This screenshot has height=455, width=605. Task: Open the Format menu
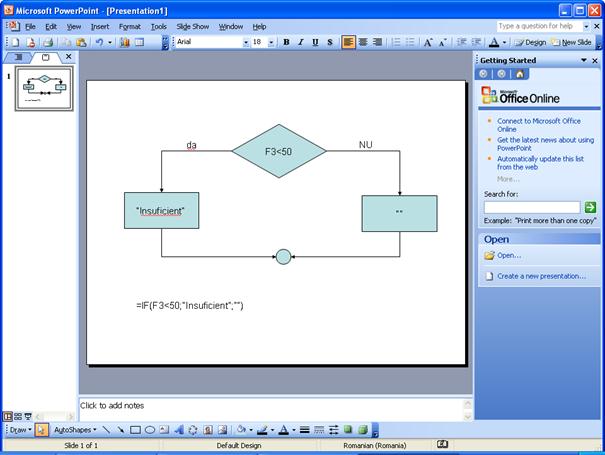coord(130,26)
